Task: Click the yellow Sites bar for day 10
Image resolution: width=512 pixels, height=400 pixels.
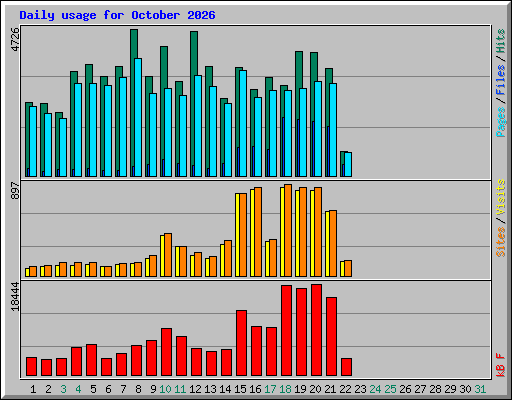Action: tap(162, 256)
